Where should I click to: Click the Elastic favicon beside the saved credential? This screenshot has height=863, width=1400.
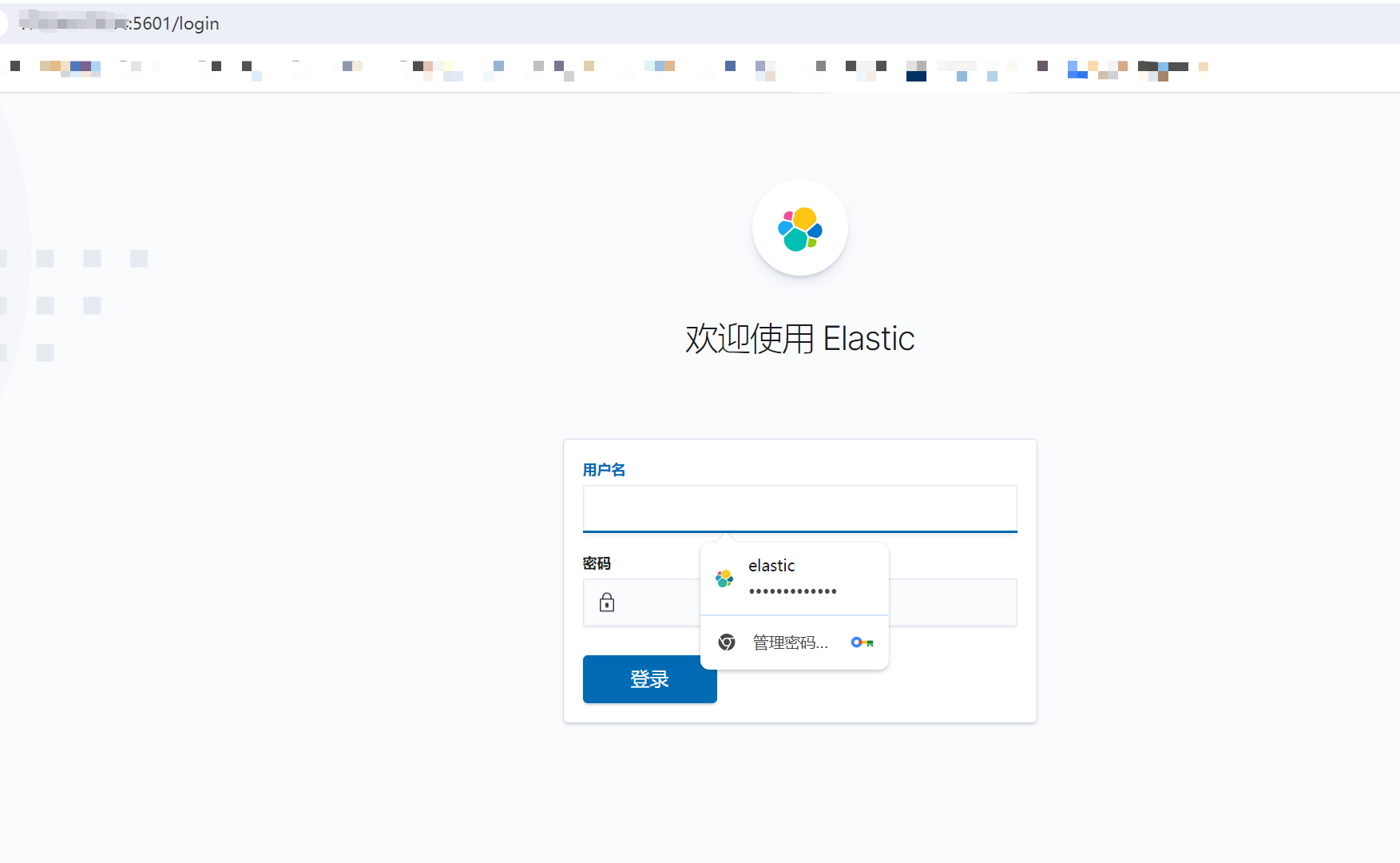(x=726, y=578)
